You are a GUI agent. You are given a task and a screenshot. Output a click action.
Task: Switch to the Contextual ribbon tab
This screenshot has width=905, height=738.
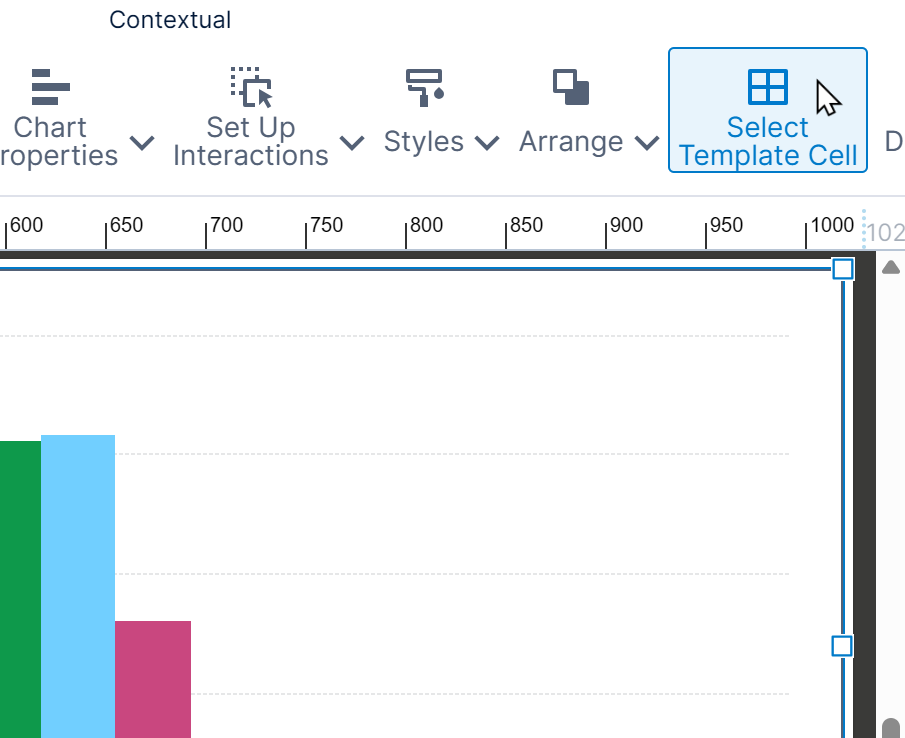coord(170,19)
